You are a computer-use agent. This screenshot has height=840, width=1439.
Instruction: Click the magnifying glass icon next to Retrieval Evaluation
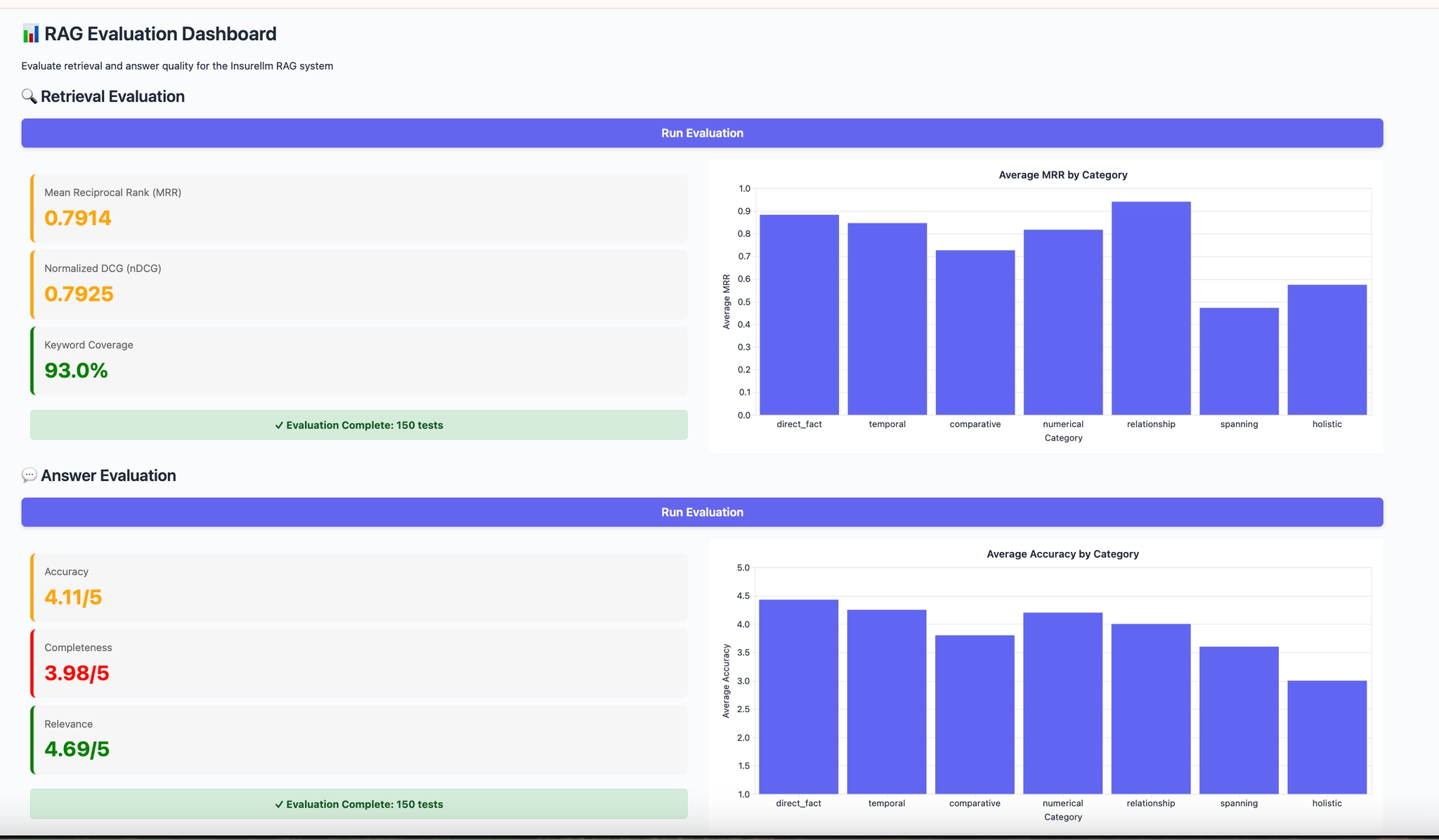click(30, 96)
